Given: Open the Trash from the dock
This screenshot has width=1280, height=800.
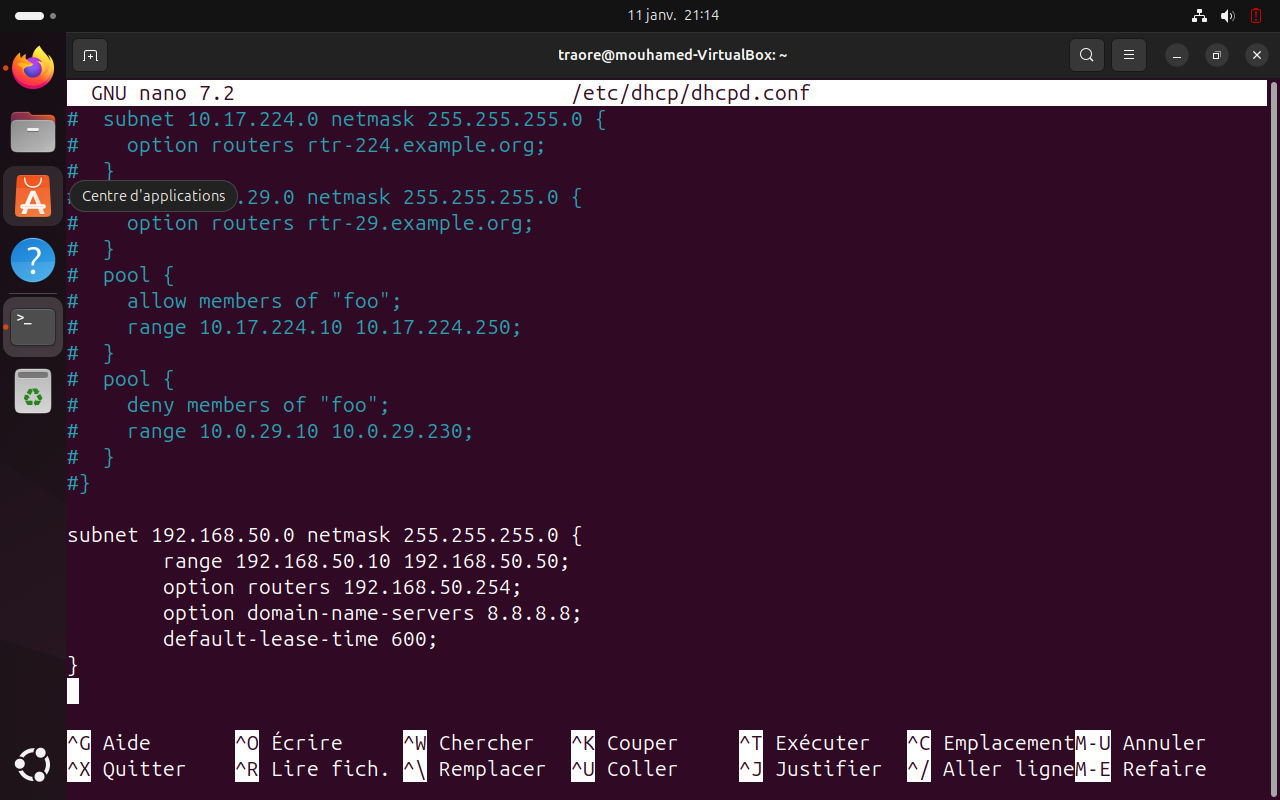Looking at the screenshot, I should (x=33, y=391).
